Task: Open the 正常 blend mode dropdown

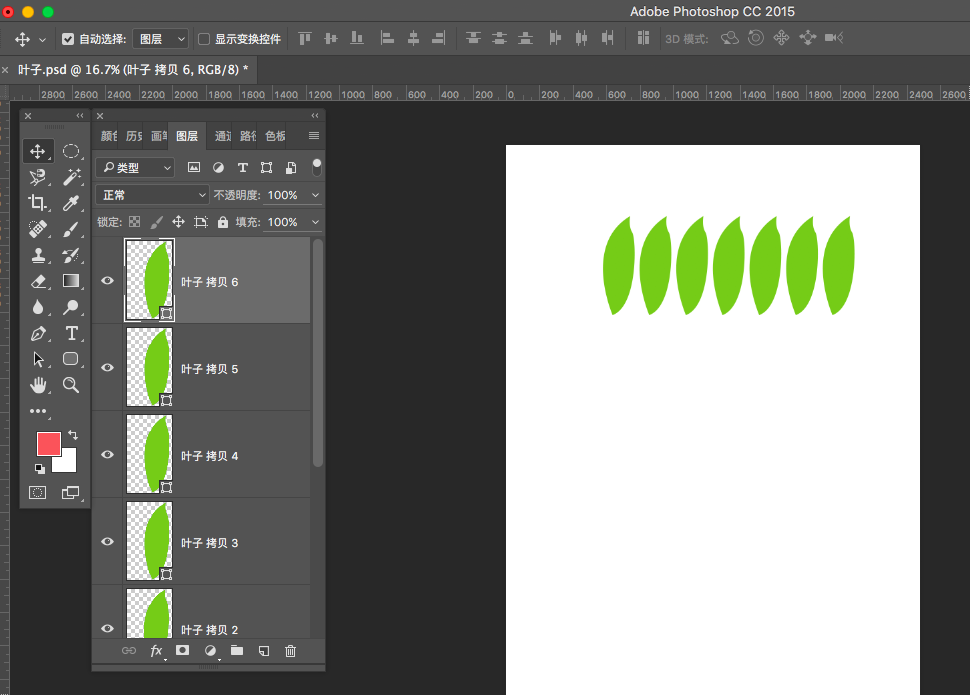Action: [x=152, y=195]
